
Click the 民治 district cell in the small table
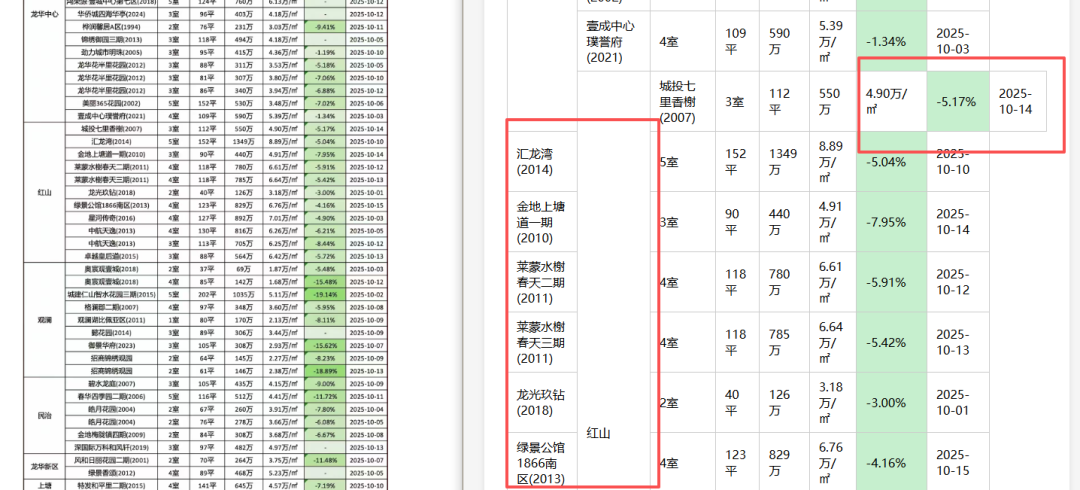coord(44,415)
